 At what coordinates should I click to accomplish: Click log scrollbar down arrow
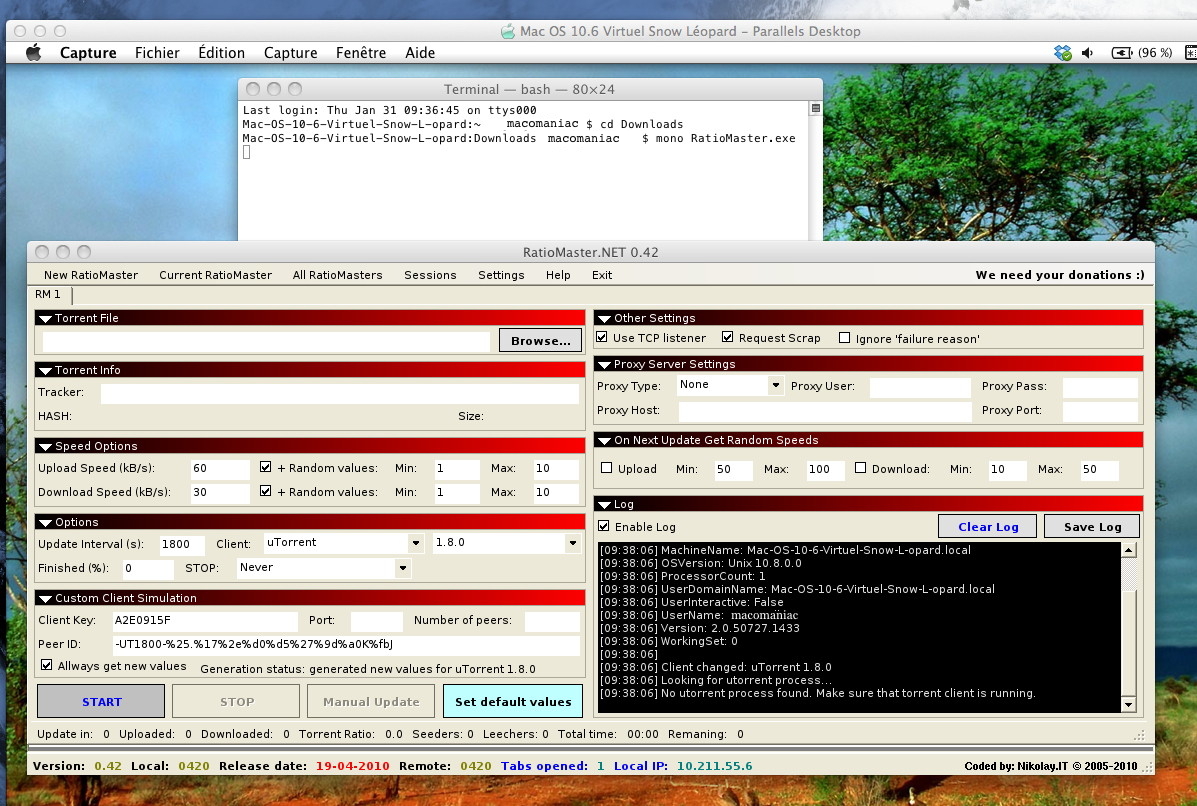click(1128, 704)
